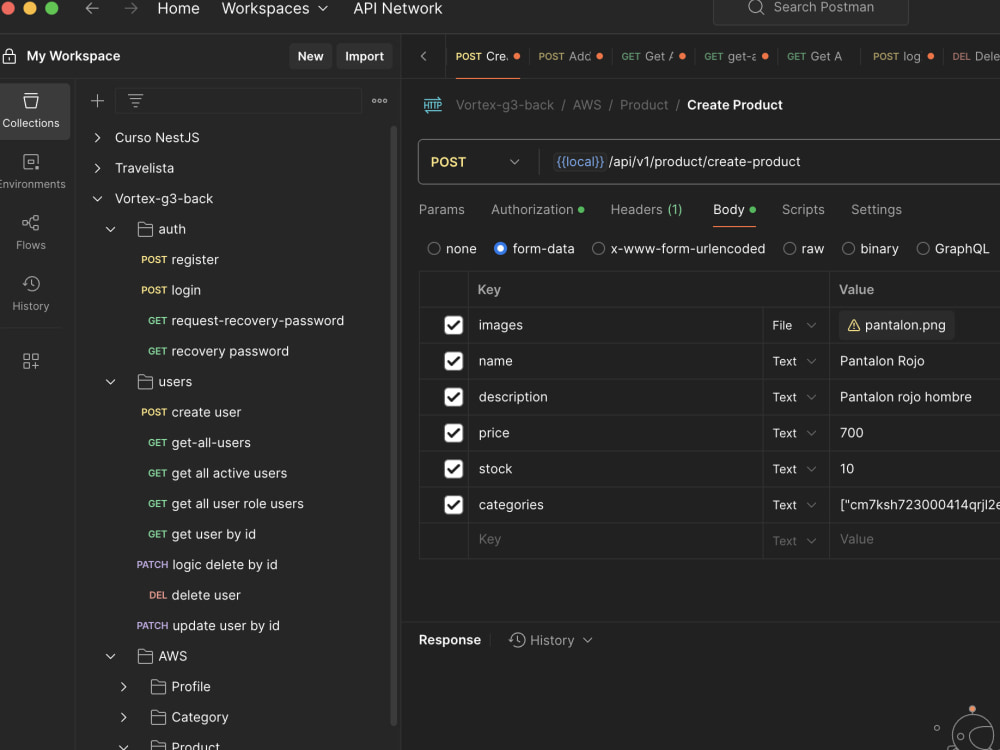
Task: Click the back navigation arrow
Action: pos(92,8)
